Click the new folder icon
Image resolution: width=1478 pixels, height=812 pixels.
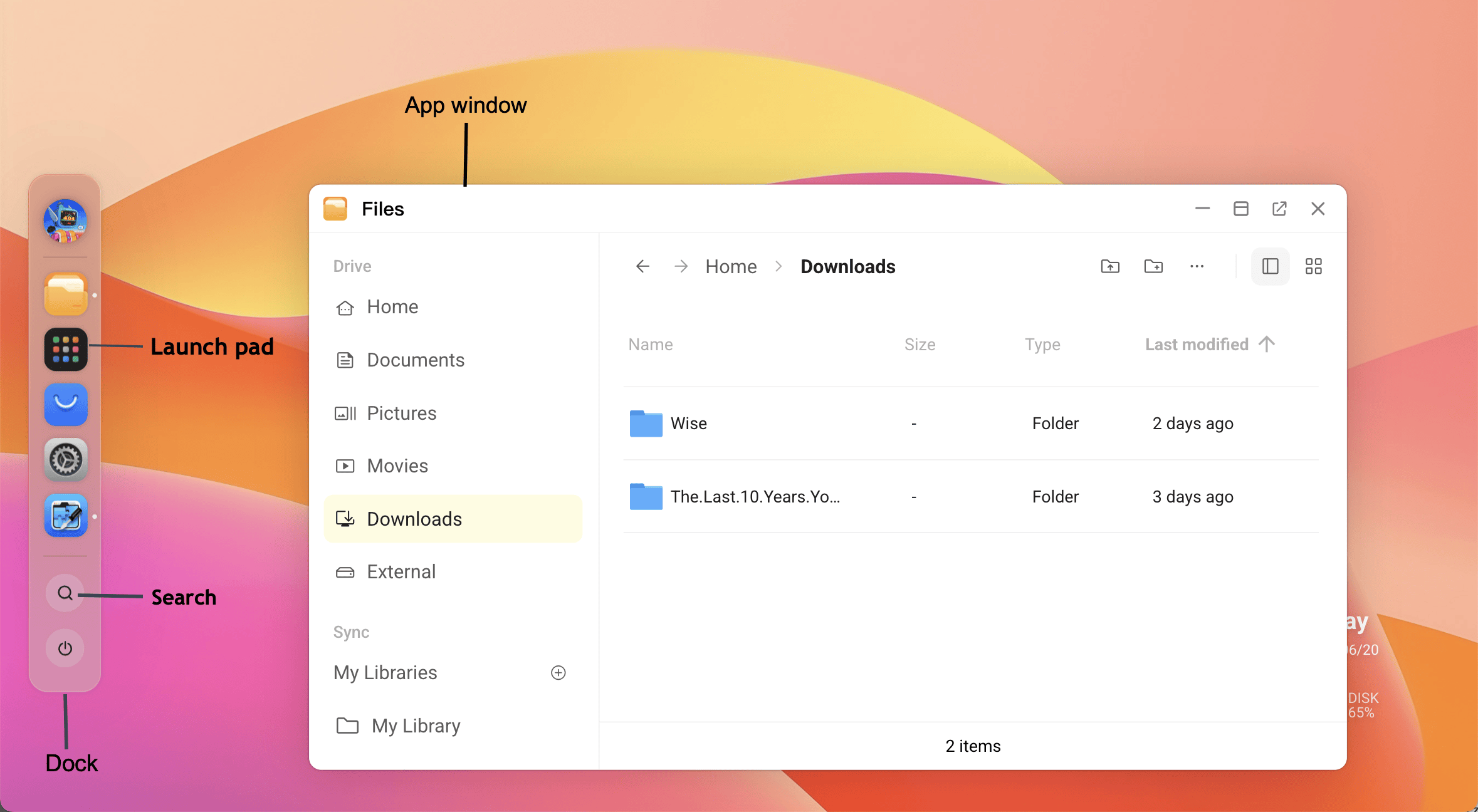[1153, 266]
